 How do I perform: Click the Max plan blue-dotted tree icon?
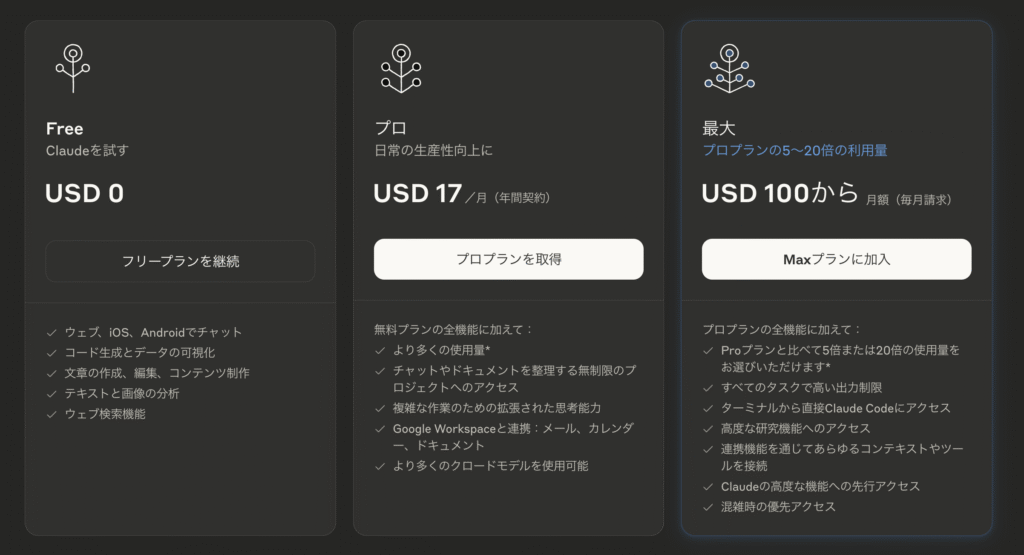pyautogui.click(x=729, y=69)
